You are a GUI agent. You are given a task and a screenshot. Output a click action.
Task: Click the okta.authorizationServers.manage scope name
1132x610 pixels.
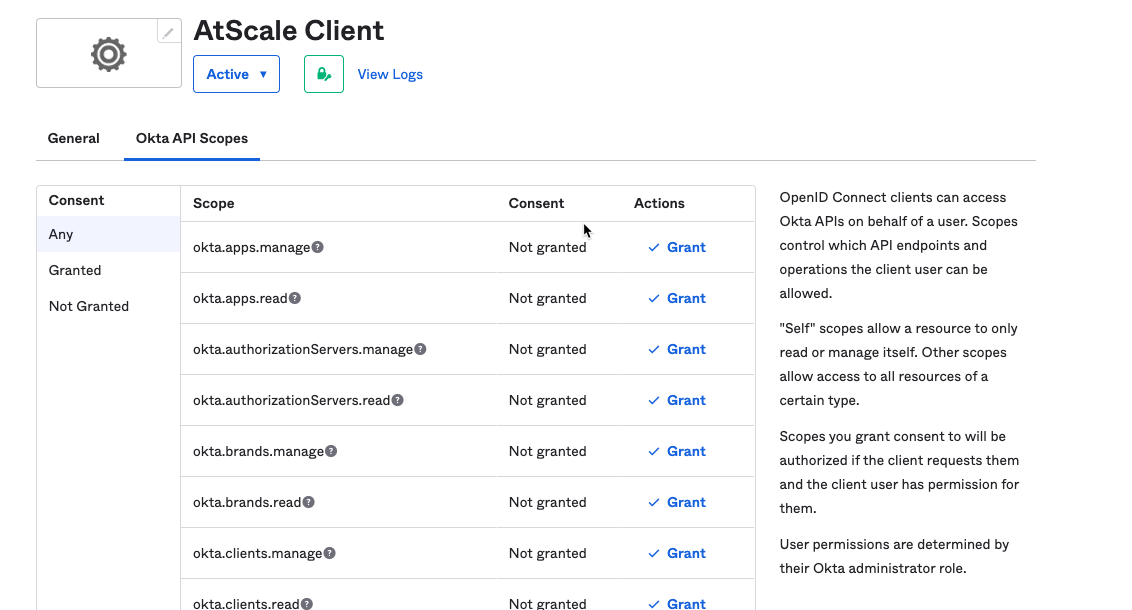click(302, 349)
